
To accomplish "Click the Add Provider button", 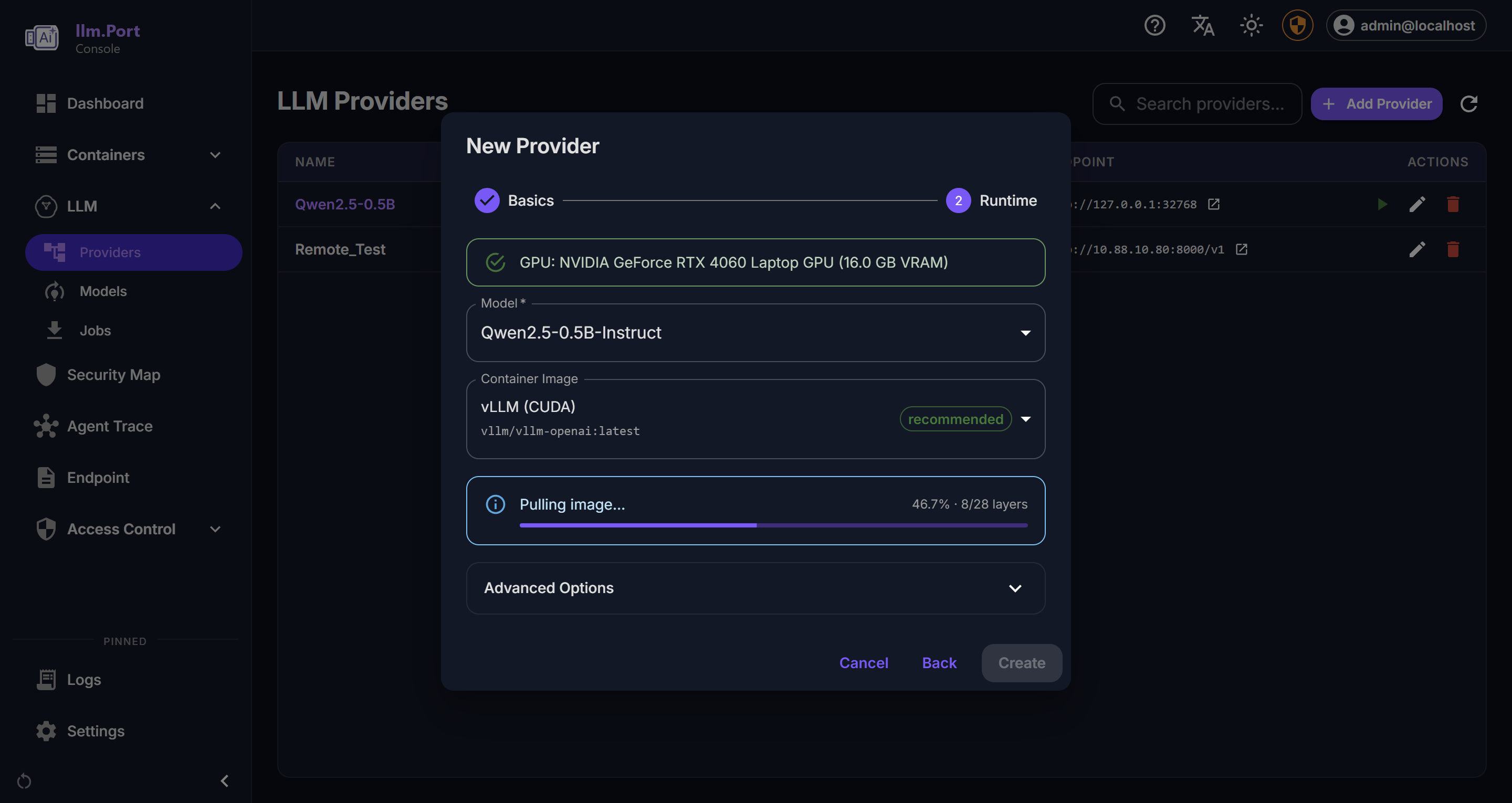I will click(x=1377, y=104).
